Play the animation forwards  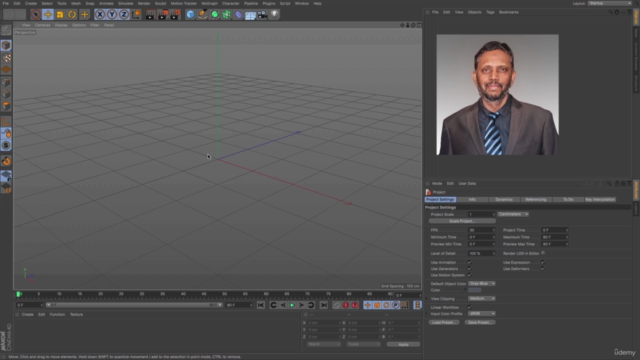click(292, 305)
